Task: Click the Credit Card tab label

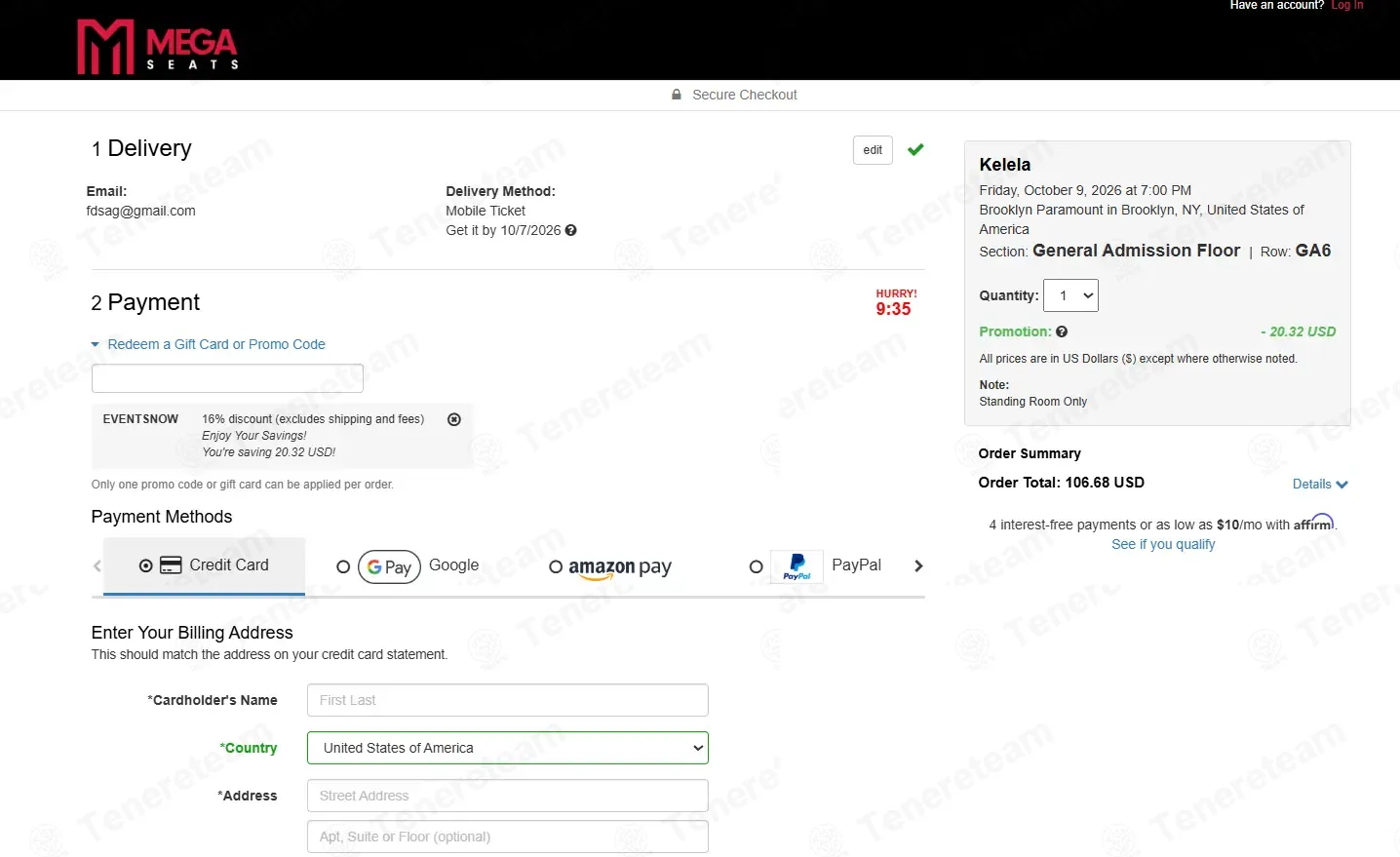Action: [229, 565]
